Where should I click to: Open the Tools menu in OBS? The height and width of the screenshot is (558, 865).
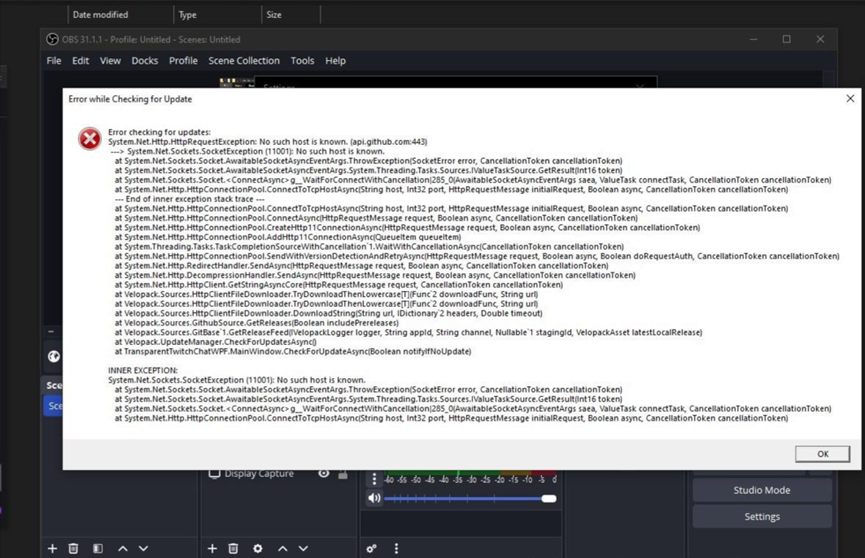point(302,61)
